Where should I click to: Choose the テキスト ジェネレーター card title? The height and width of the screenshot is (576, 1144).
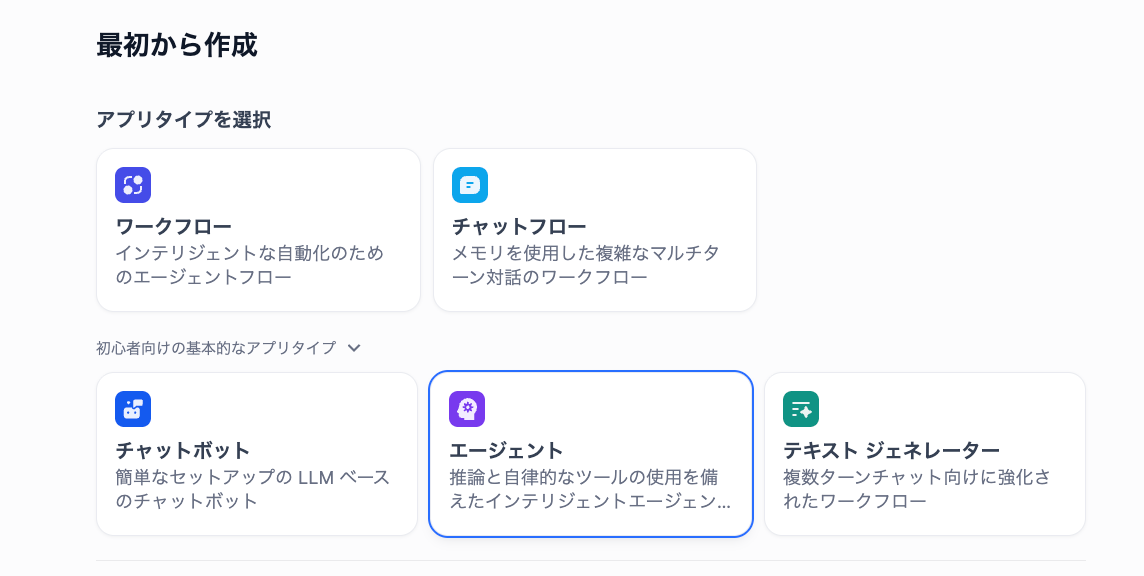[x=891, y=450]
